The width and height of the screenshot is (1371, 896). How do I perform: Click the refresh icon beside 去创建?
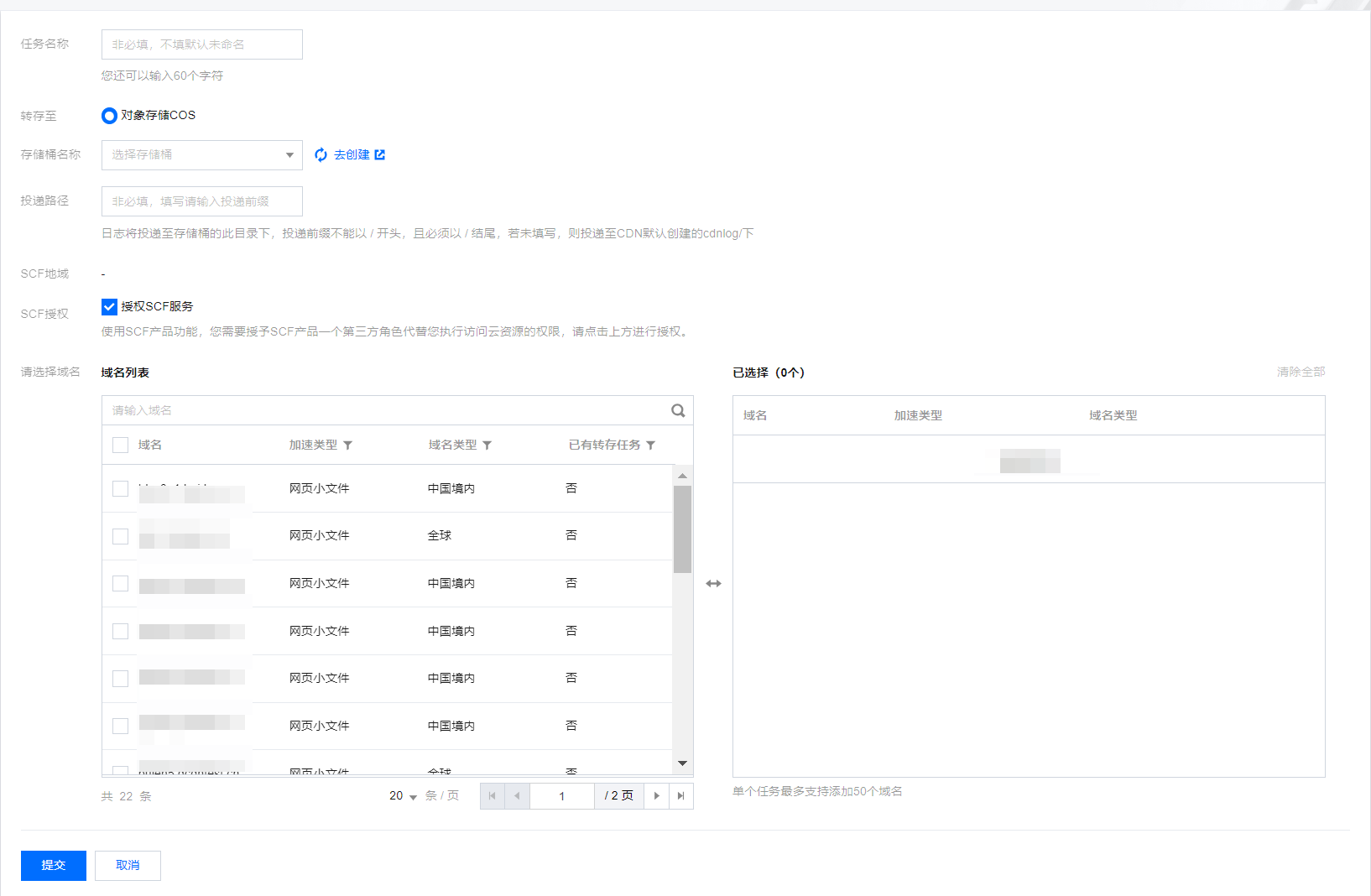coord(321,155)
